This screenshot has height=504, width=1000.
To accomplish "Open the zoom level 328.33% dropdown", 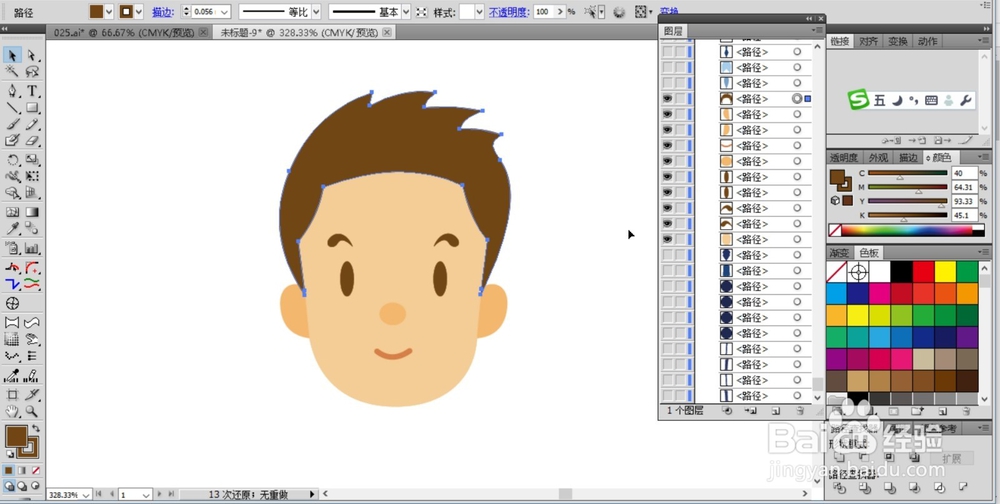I will click(84, 494).
